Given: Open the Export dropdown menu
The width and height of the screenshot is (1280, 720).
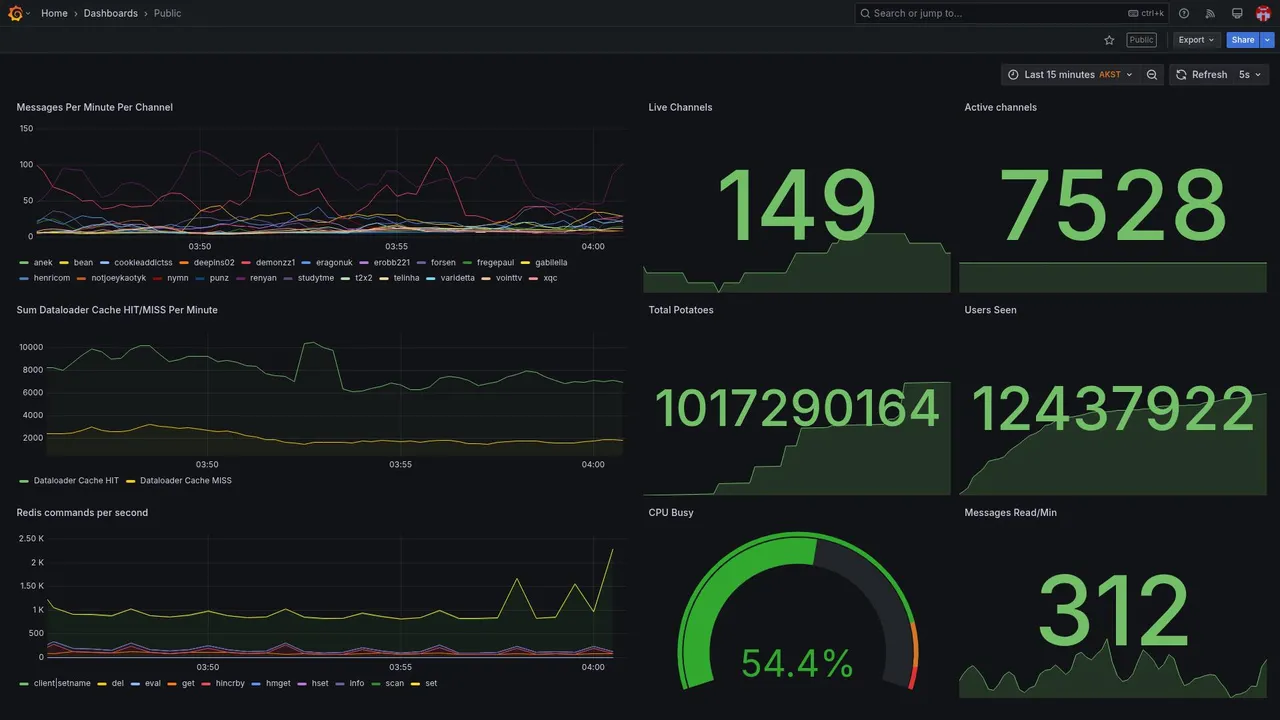Looking at the screenshot, I should (1197, 40).
